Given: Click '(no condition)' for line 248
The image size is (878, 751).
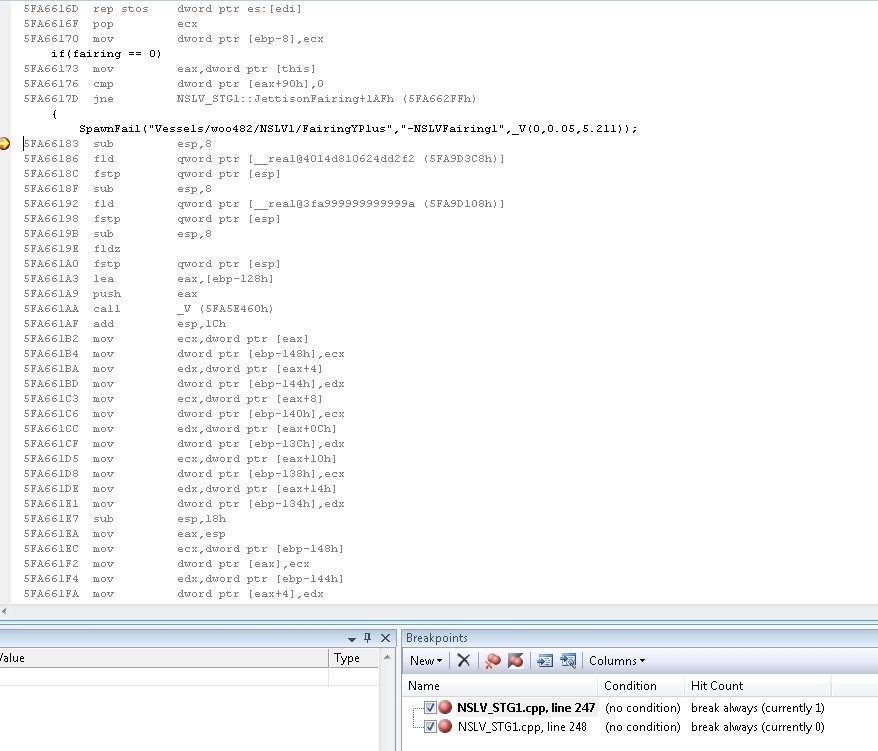Looking at the screenshot, I should pyautogui.click(x=642, y=727).
